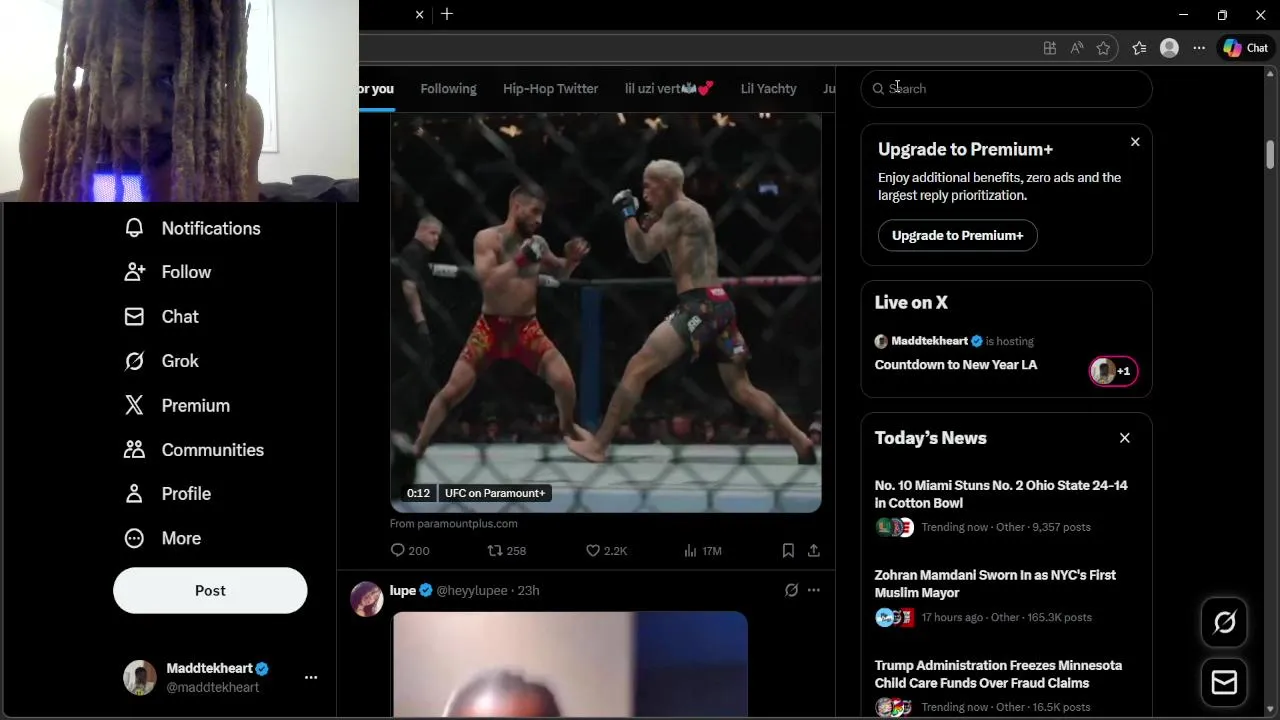Open Premium X logo icon in sidebar
Viewport: 1280px width, 720px height.
pos(134,405)
